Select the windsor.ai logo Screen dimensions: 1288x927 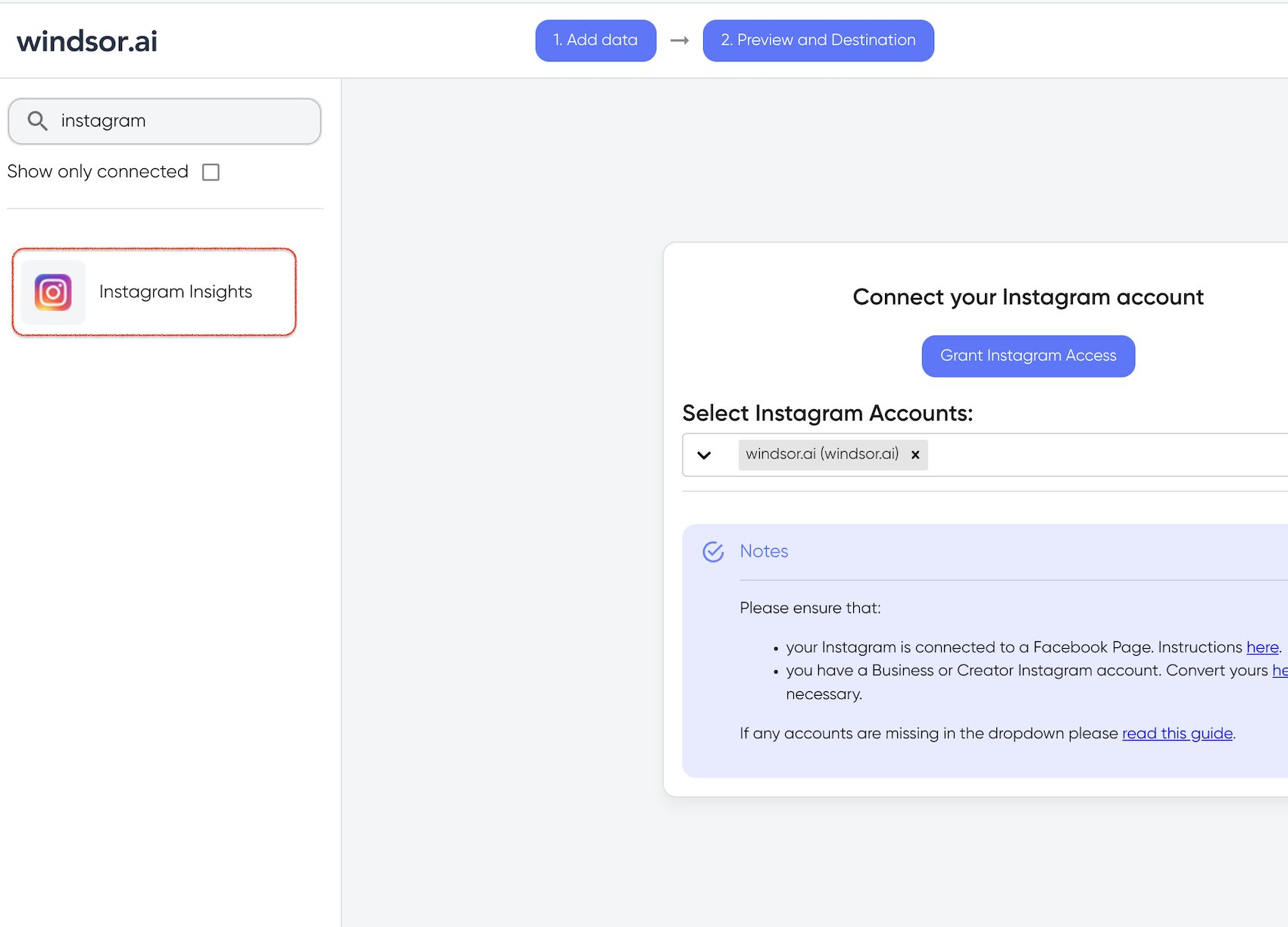click(86, 40)
